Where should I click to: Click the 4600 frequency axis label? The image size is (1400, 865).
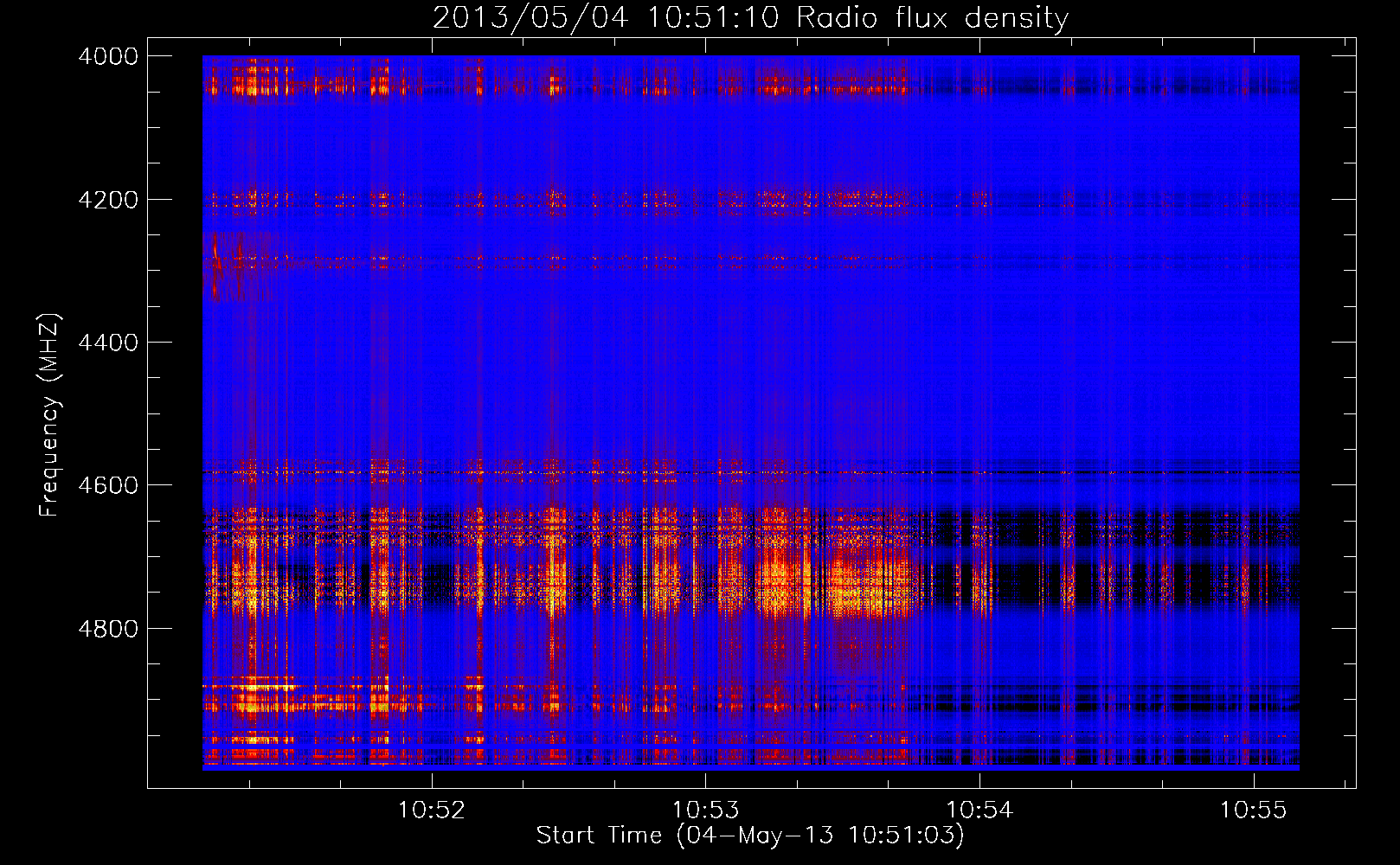pyautogui.click(x=108, y=485)
